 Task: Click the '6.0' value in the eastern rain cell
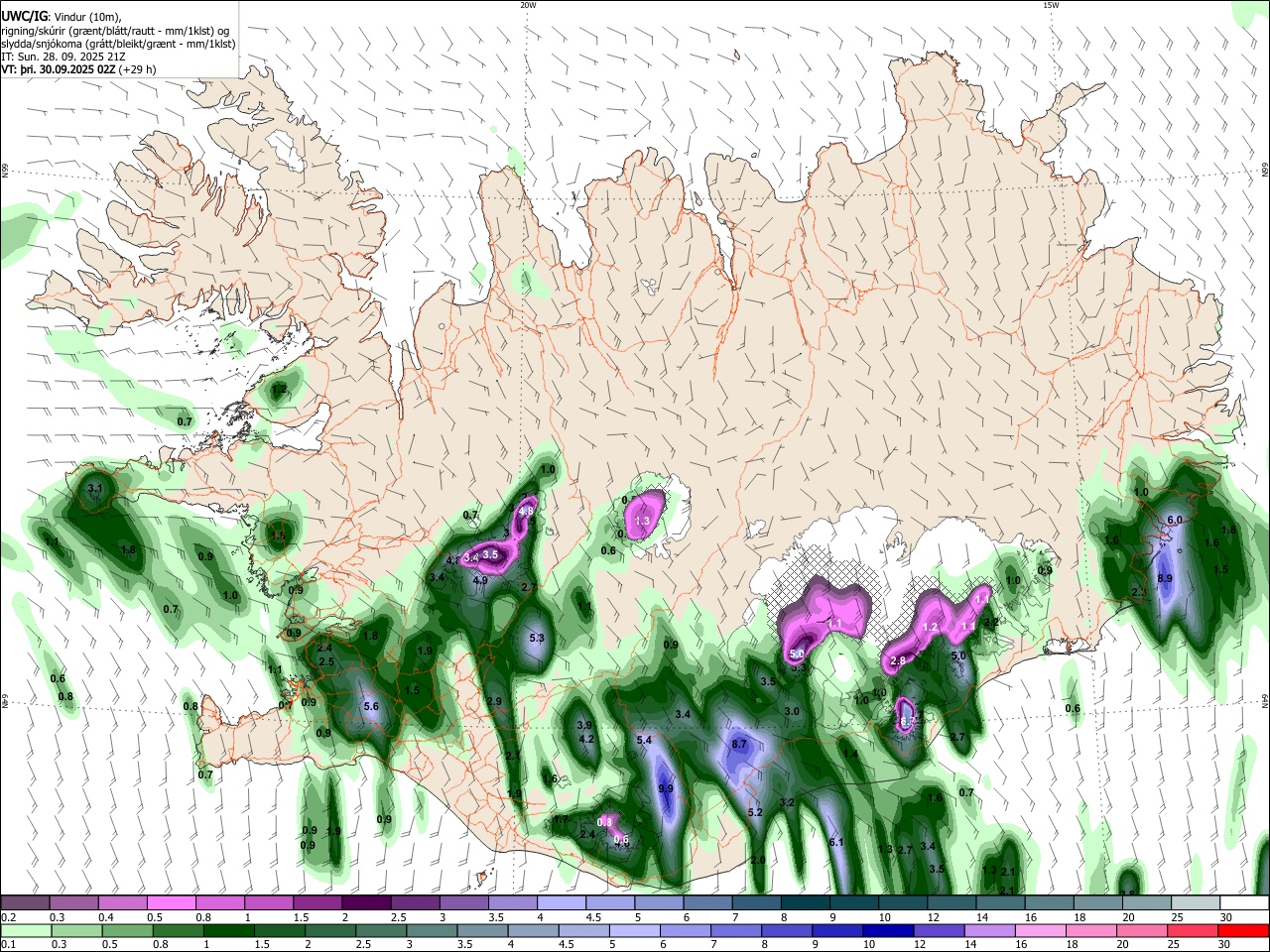(x=1175, y=520)
